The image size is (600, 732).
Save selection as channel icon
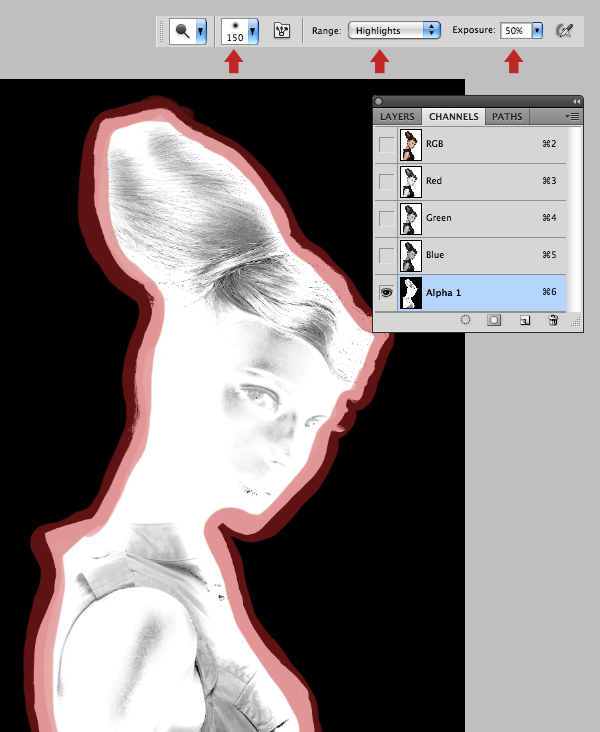click(x=494, y=320)
